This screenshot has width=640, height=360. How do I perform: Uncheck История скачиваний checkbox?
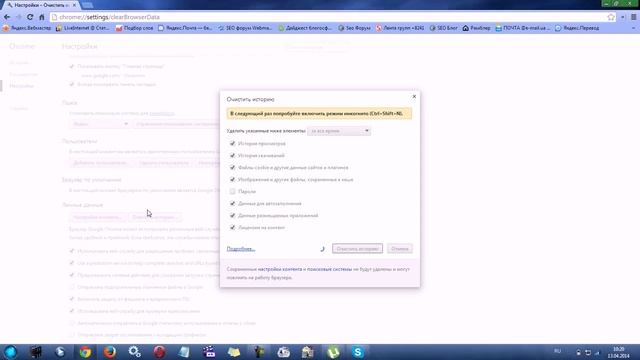point(232,156)
